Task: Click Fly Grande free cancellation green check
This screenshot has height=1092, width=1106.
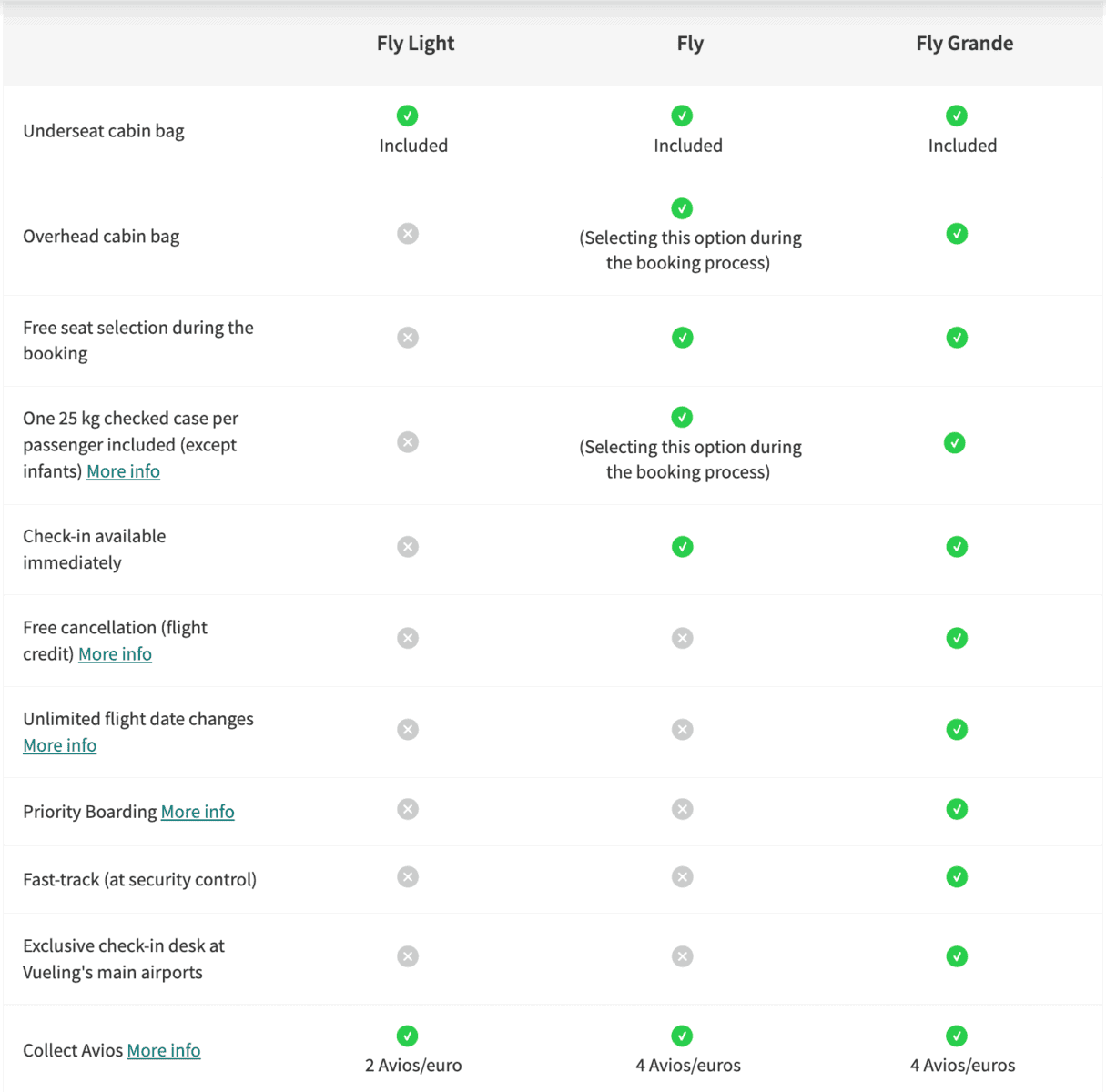Action: (957, 638)
